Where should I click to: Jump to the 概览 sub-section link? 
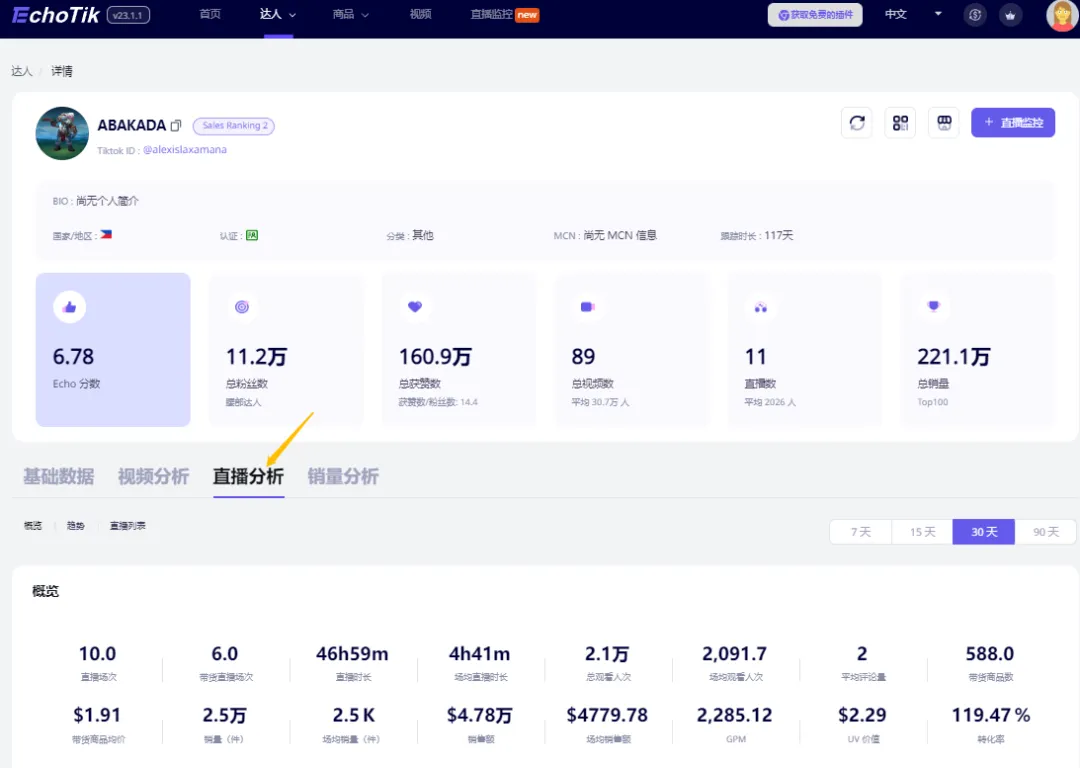[x=32, y=526]
